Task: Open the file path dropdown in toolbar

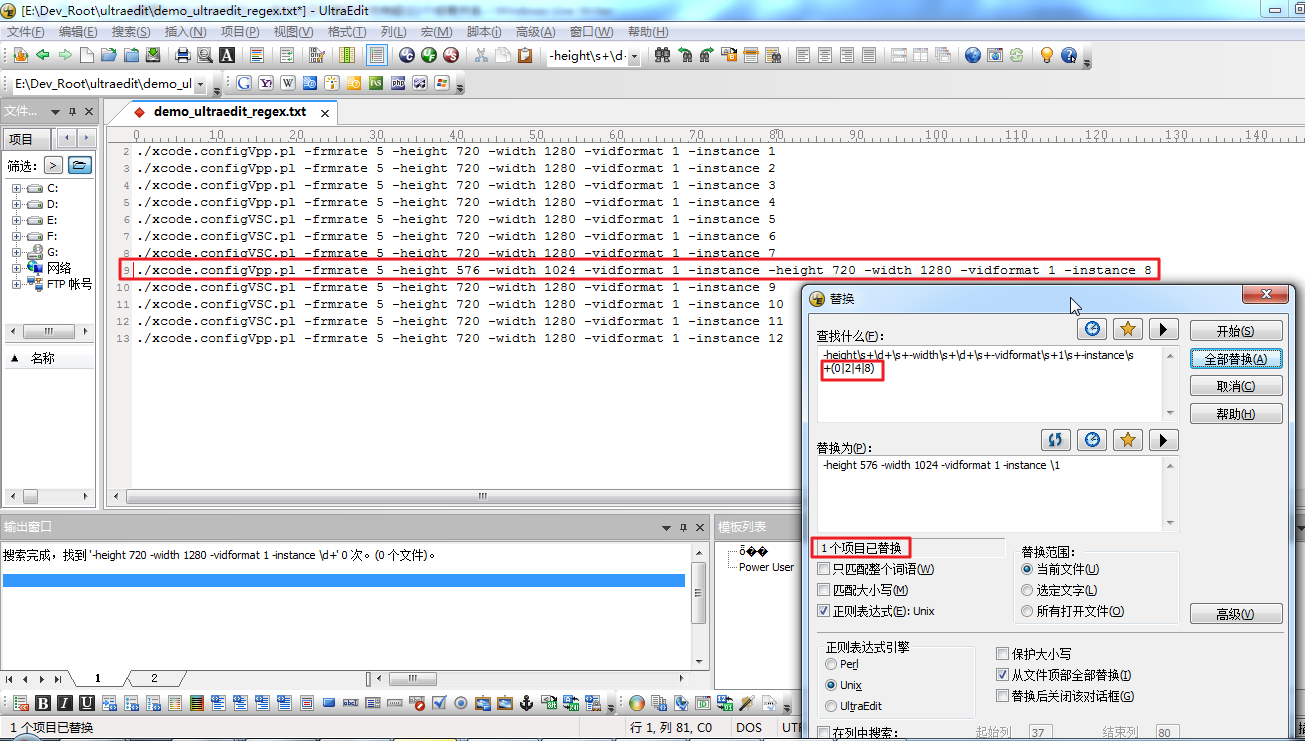Action: pos(200,84)
